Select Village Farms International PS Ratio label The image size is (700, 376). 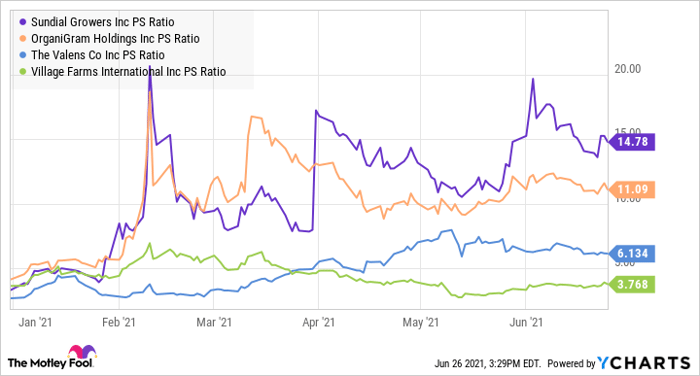(129, 71)
